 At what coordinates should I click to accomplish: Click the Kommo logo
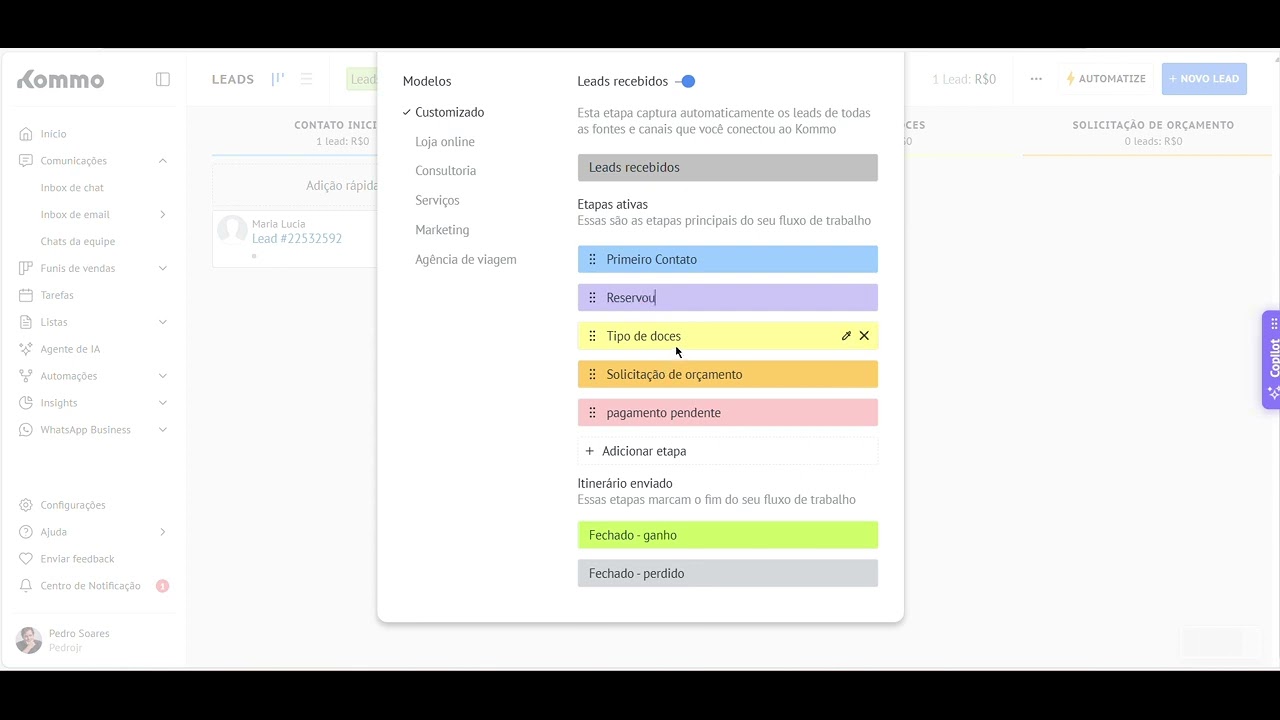60,79
